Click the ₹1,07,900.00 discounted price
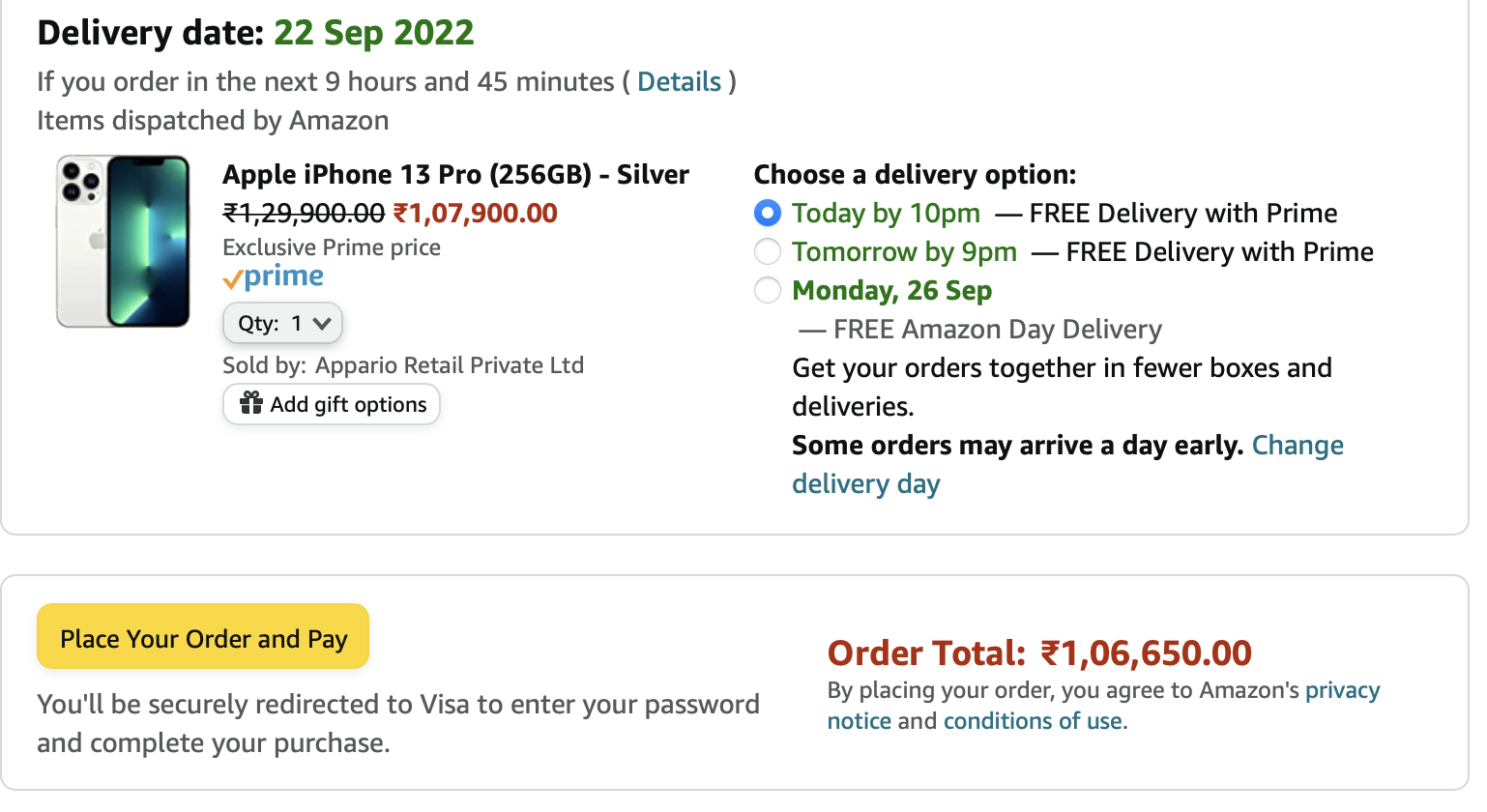The height and width of the screenshot is (812, 1487). point(476,214)
